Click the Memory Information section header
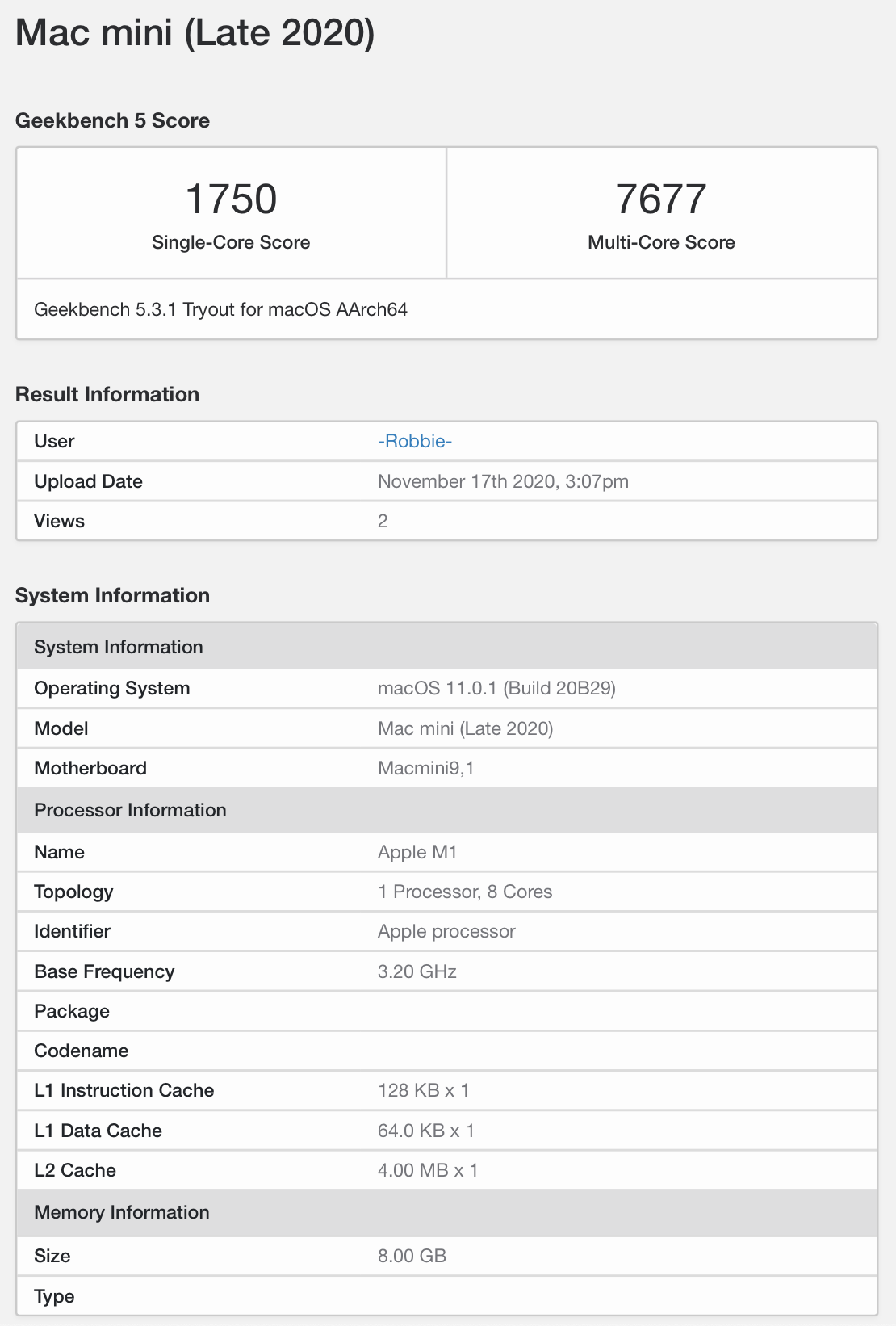The height and width of the screenshot is (1326, 896). [x=447, y=1212]
